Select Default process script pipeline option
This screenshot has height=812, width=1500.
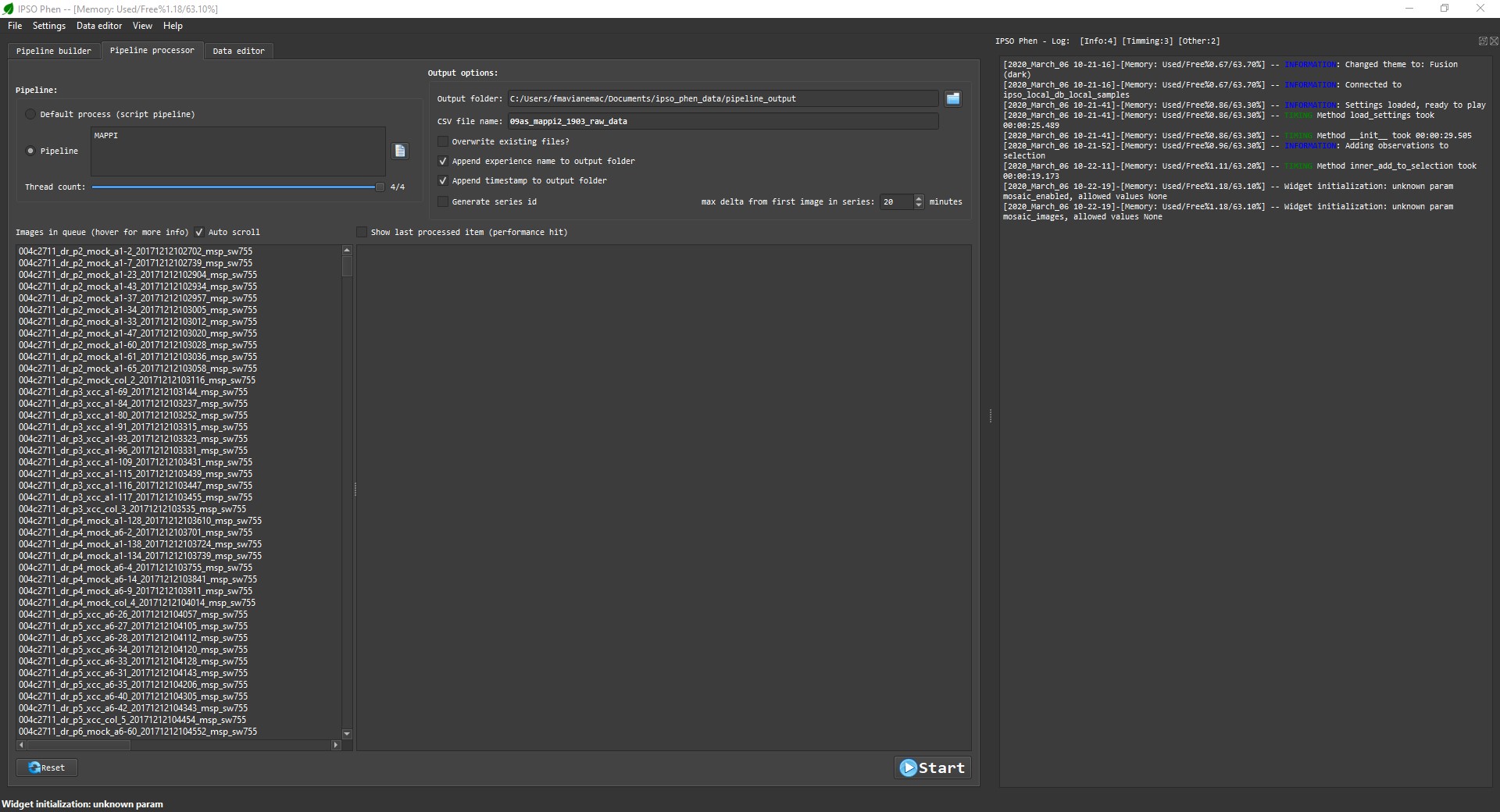[30, 114]
